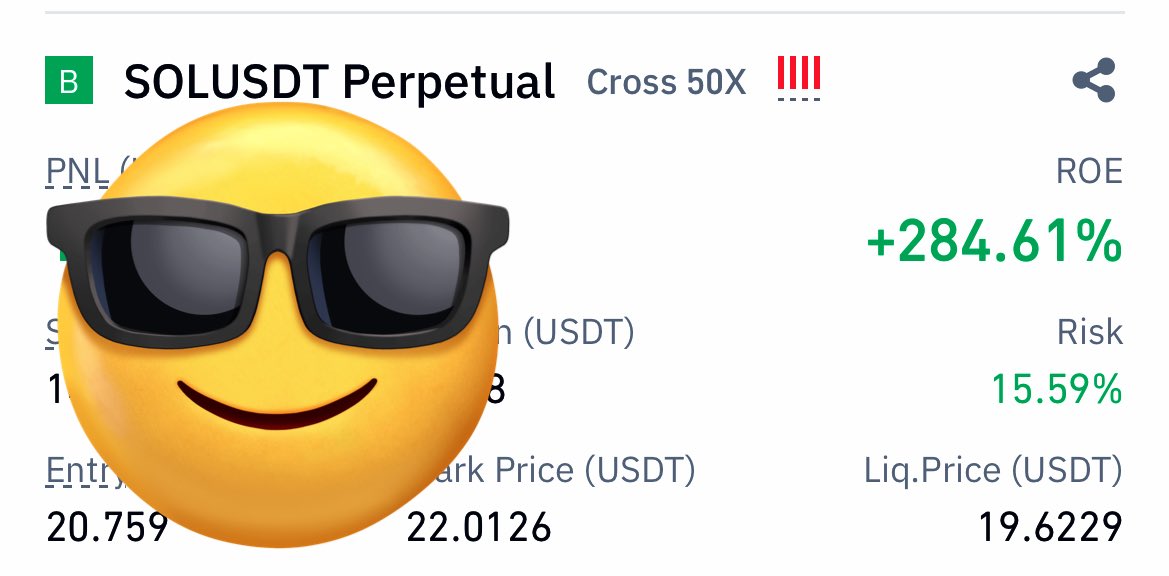The height and width of the screenshot is (576, 1169).
Task: Tap the share icon for this position
Action: (x=1094, y=80)
